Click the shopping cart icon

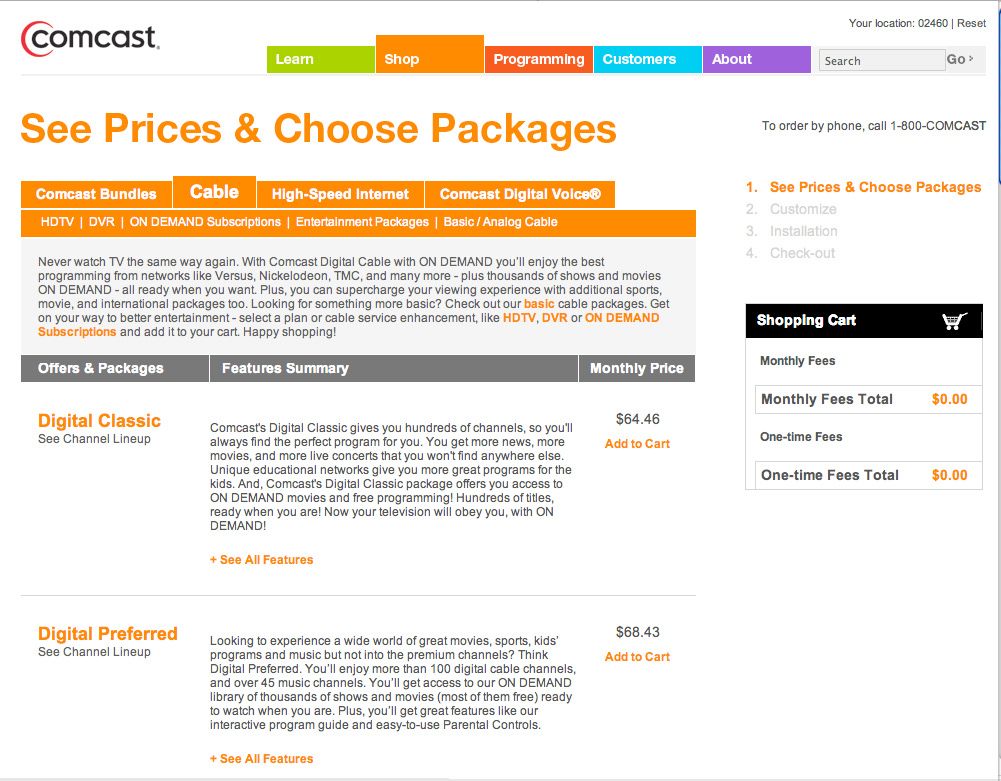point(955,321)
